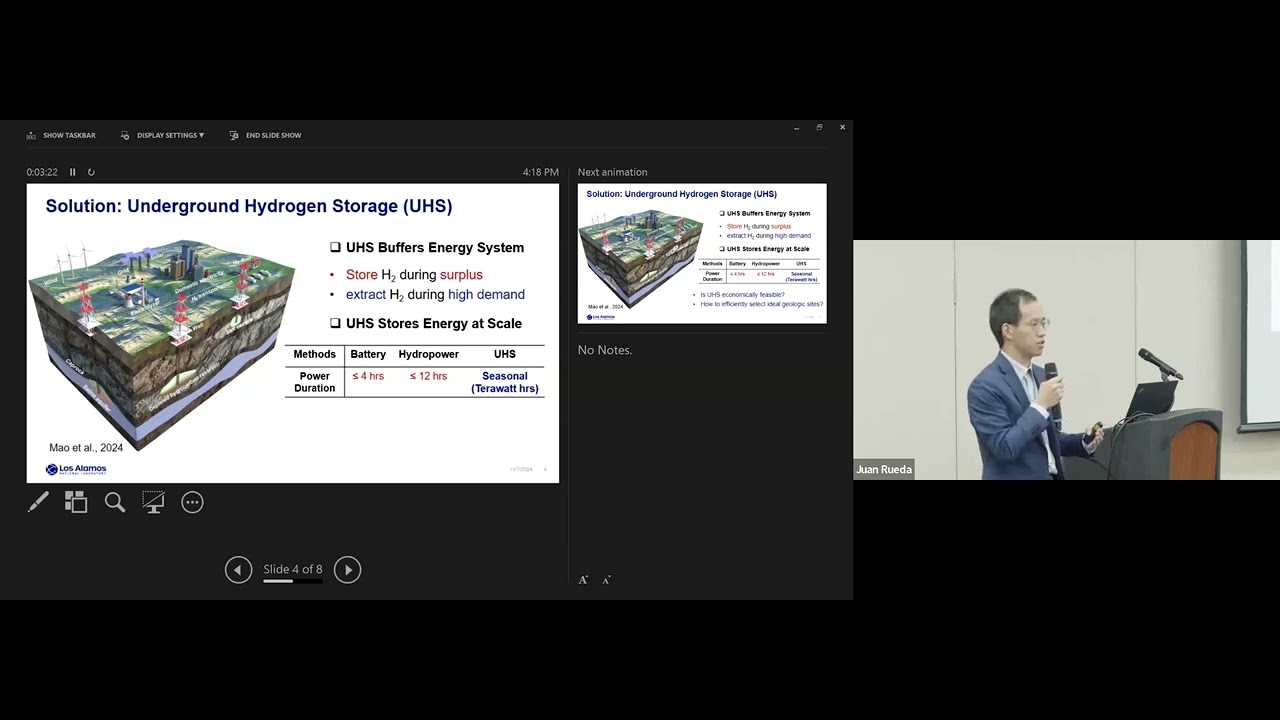
Task: Restart the slide timer
Action: click(91, 172)
